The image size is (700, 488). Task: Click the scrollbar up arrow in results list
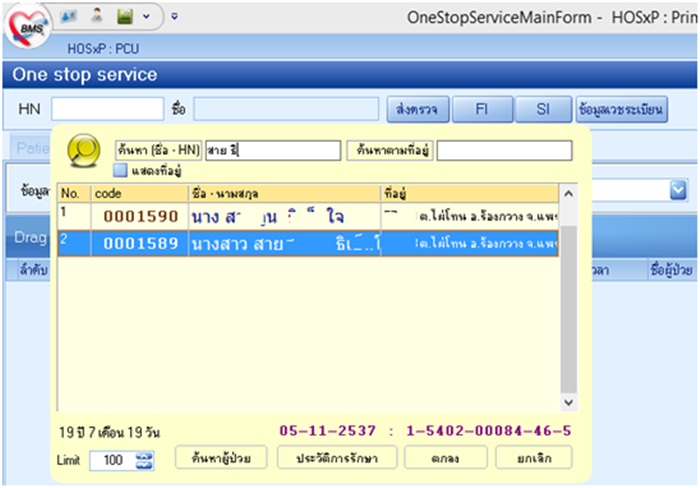pos(568,194)
